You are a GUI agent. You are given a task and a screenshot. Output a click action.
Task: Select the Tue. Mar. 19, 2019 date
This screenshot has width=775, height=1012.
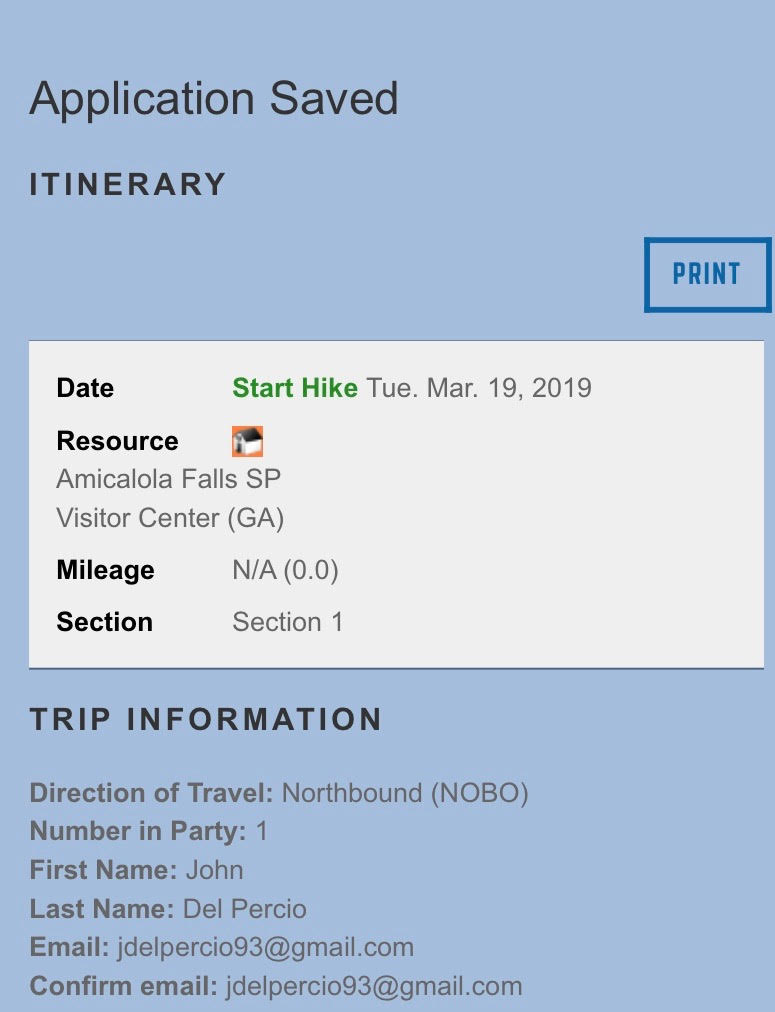pos(479,388)
